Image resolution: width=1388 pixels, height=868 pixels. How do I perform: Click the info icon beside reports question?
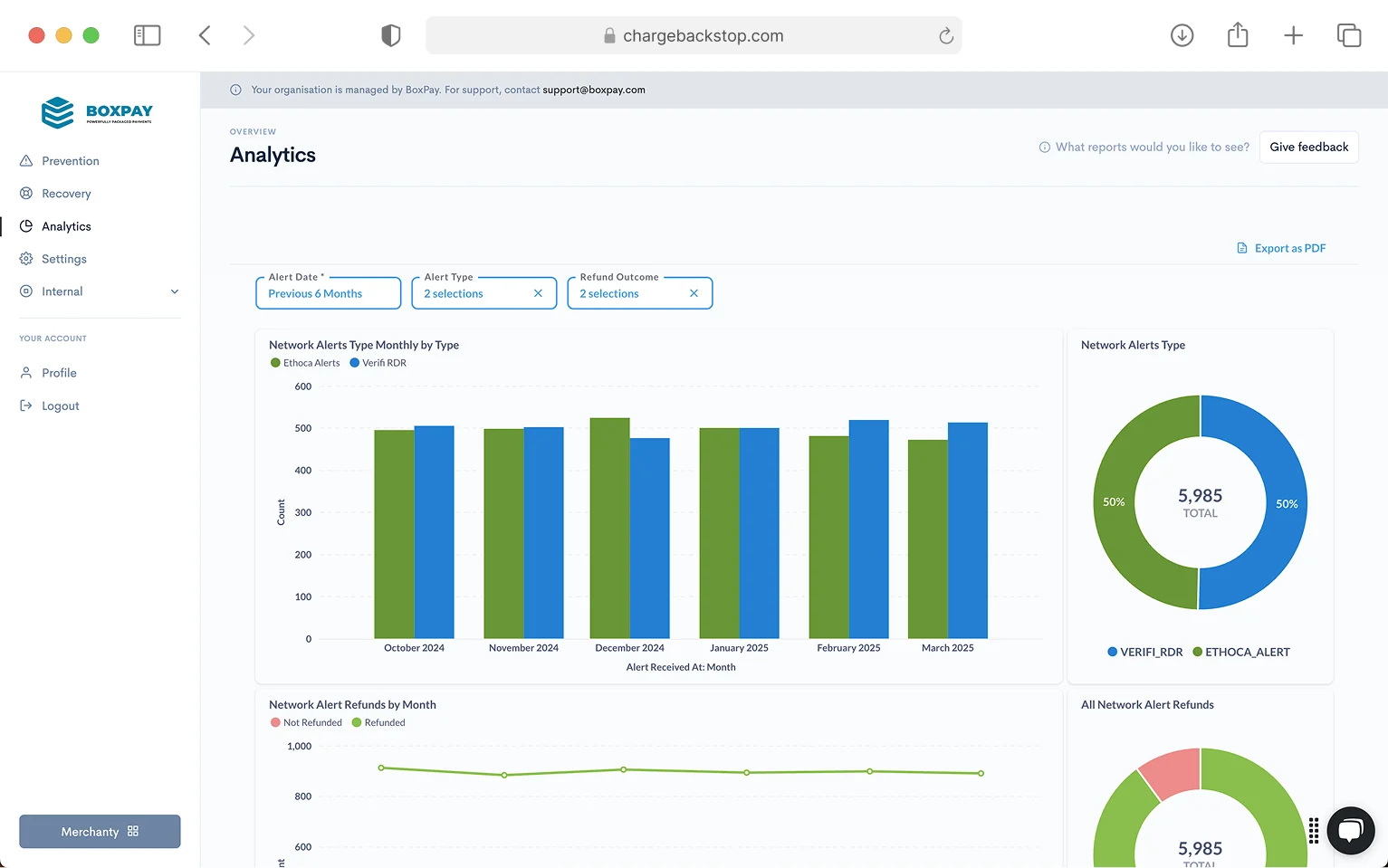[x=1044, y=147]
